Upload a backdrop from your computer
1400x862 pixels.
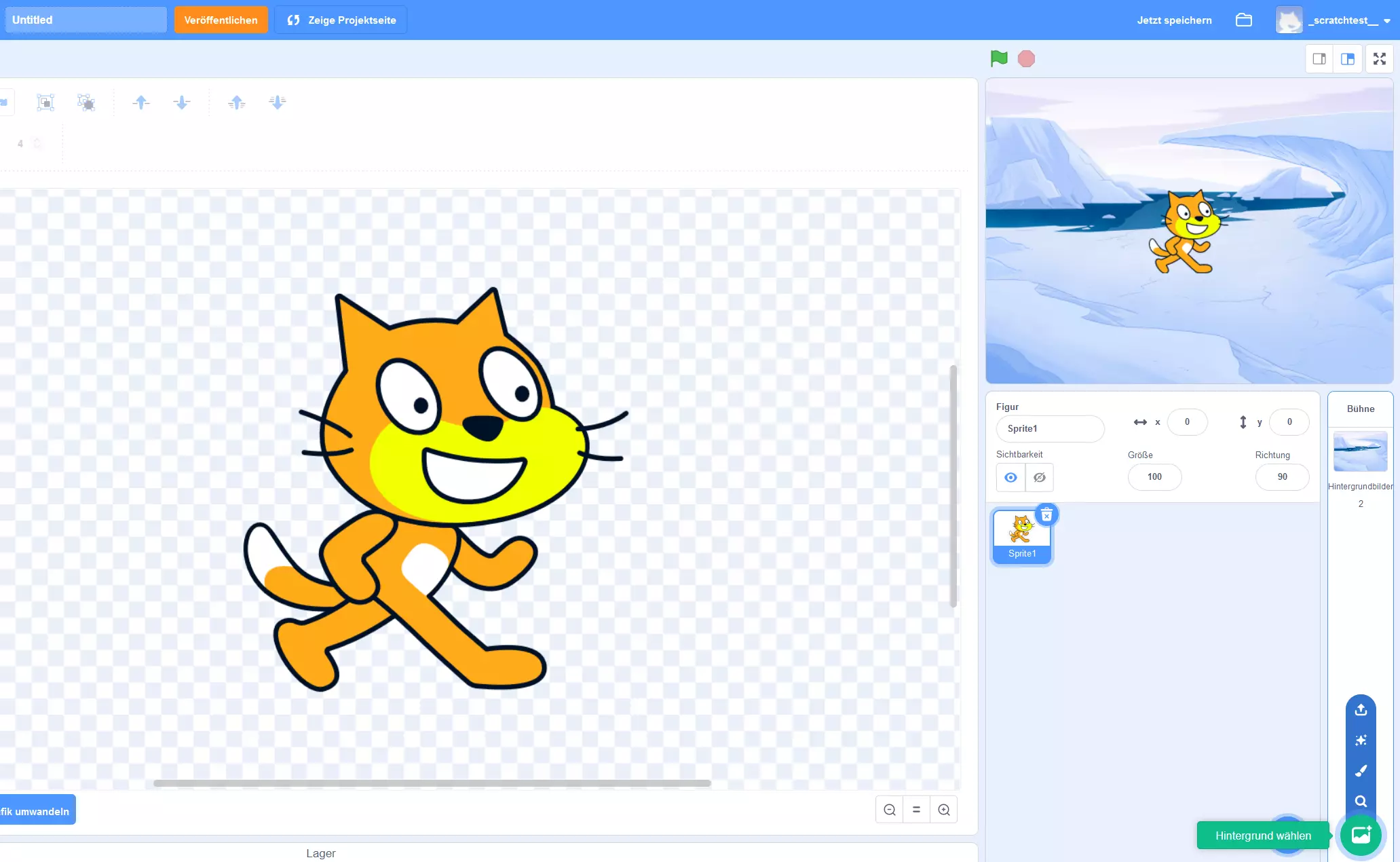pyautogui.click(x=1361, y=710)
